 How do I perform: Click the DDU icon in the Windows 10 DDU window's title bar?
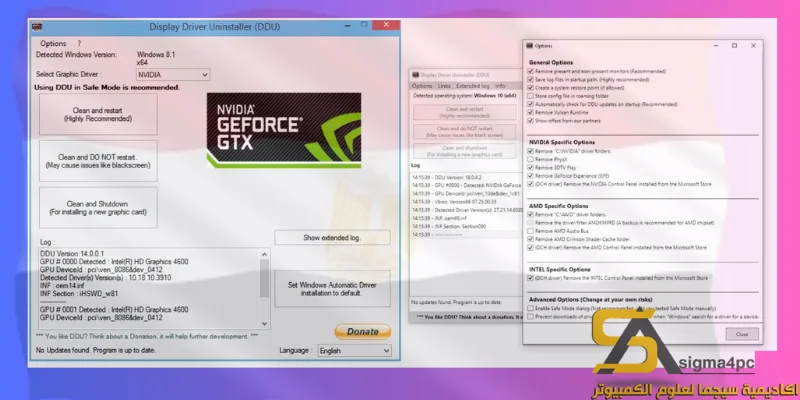click(415, 74)
